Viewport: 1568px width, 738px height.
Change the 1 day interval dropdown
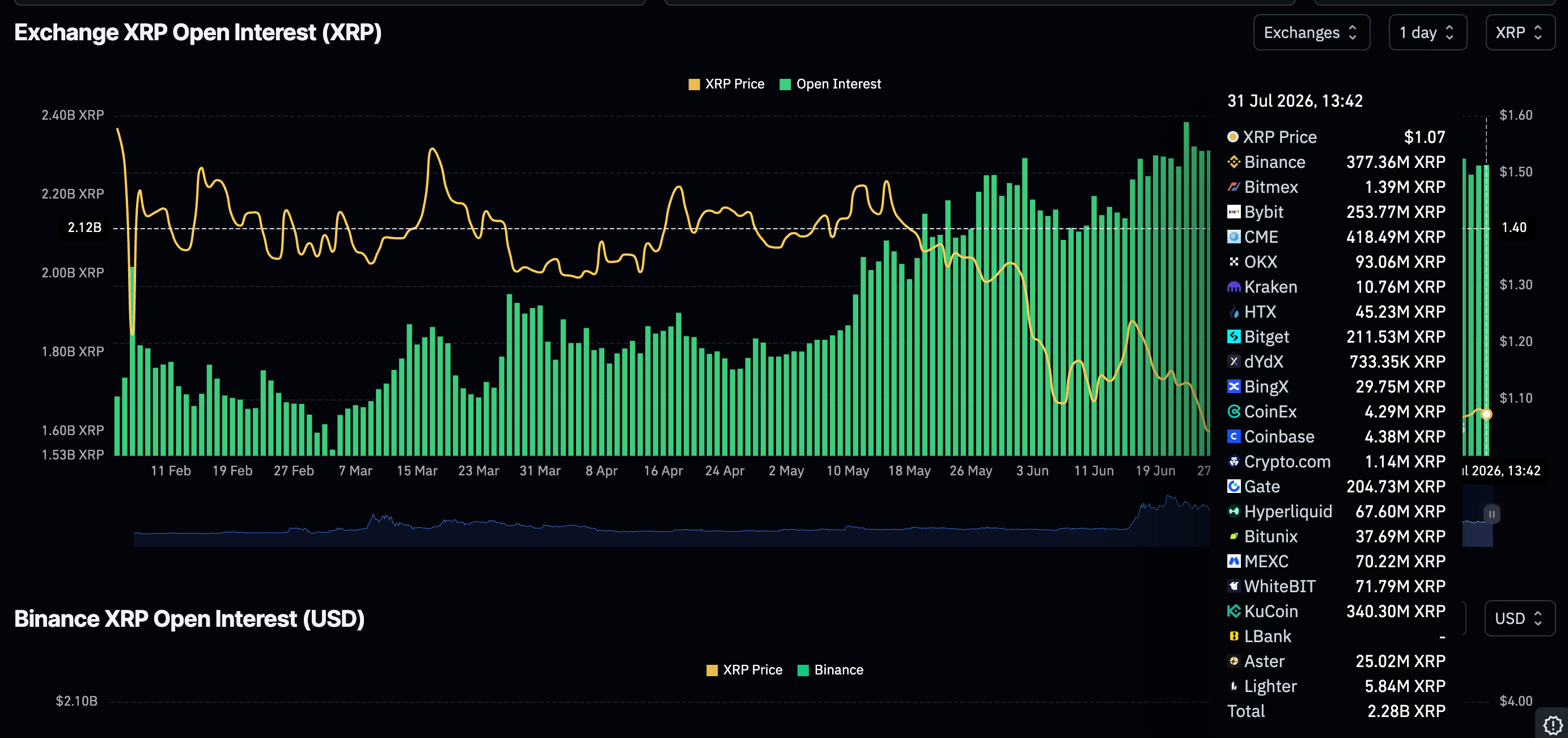(1427, 32)
